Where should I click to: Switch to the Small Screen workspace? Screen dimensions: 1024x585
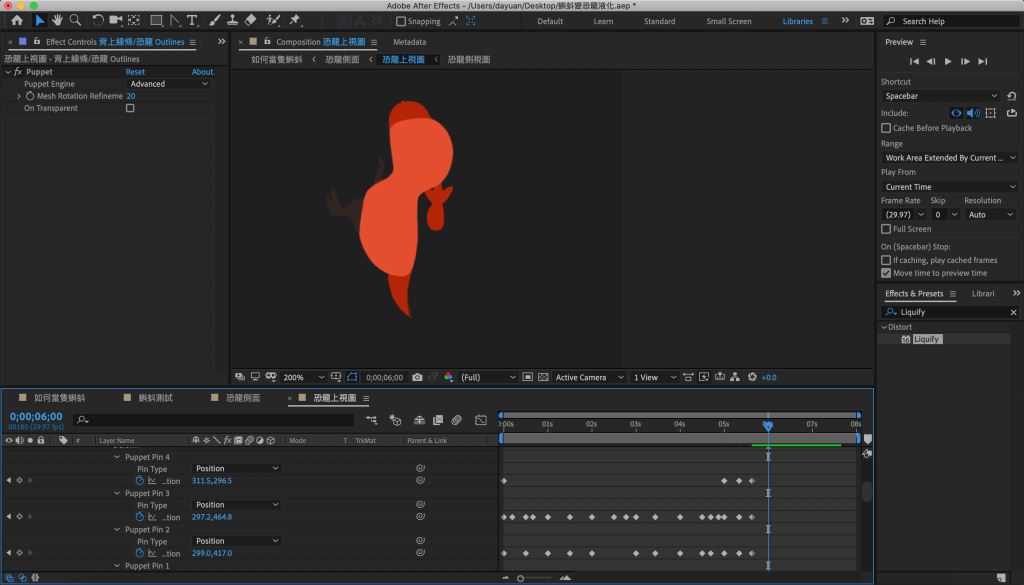[728, 22]
